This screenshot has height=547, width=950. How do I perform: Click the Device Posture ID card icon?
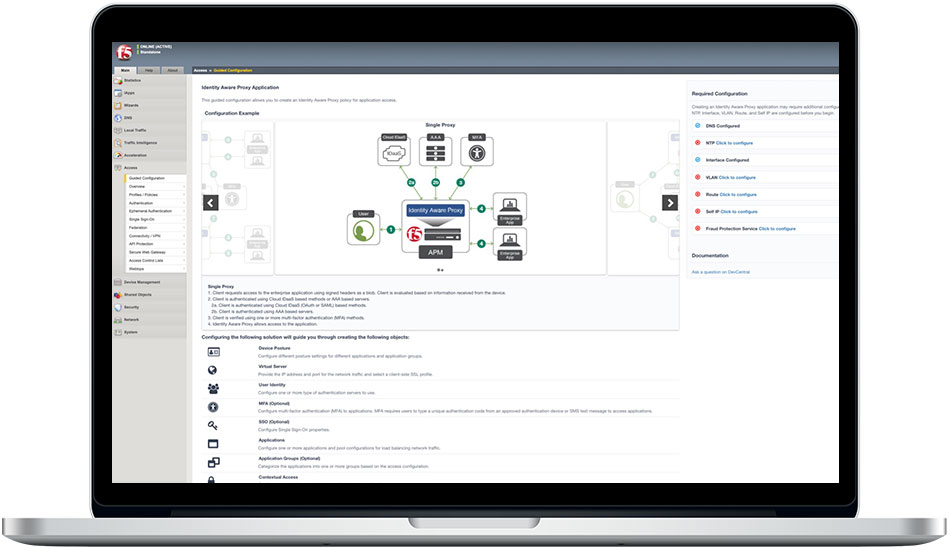[213, 352]
